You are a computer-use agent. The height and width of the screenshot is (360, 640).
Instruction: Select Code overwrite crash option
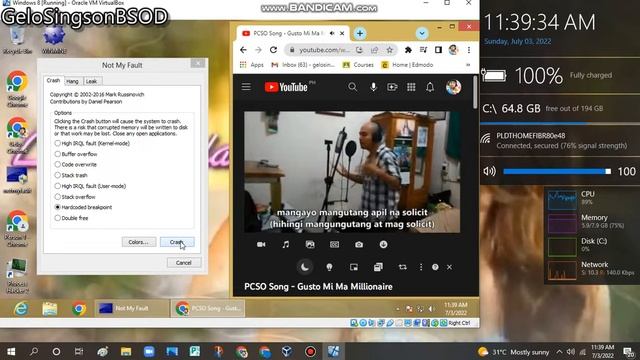76,164
